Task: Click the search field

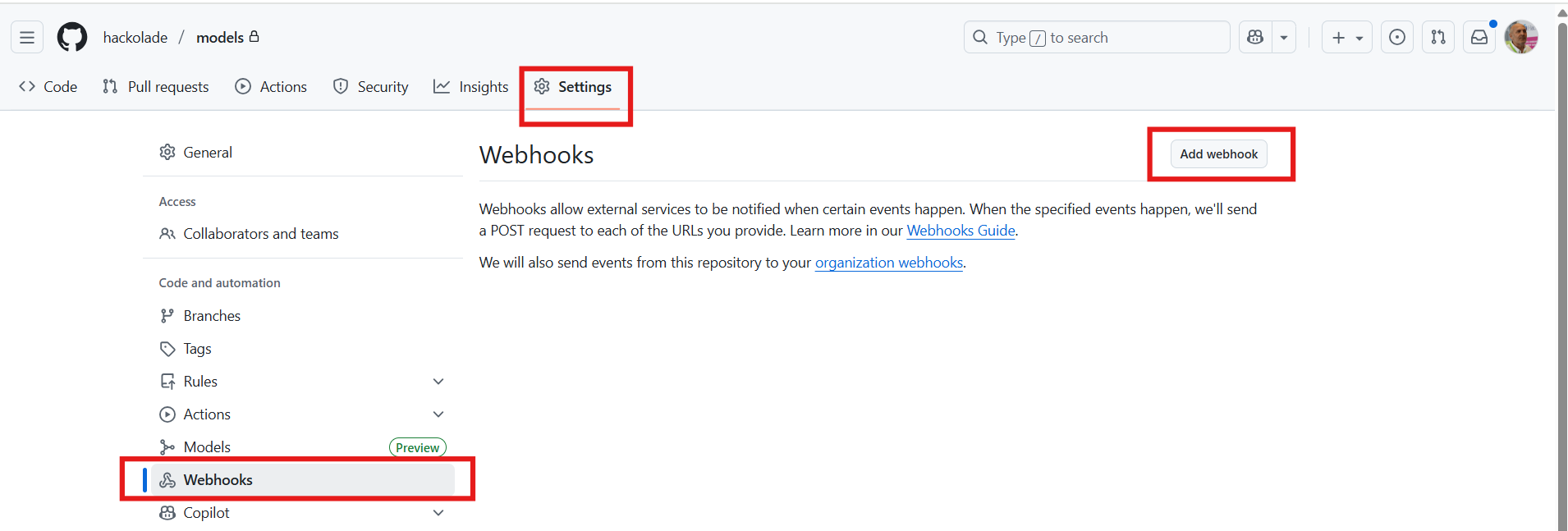Action: pyautogui.click(x=1097, y=38)
